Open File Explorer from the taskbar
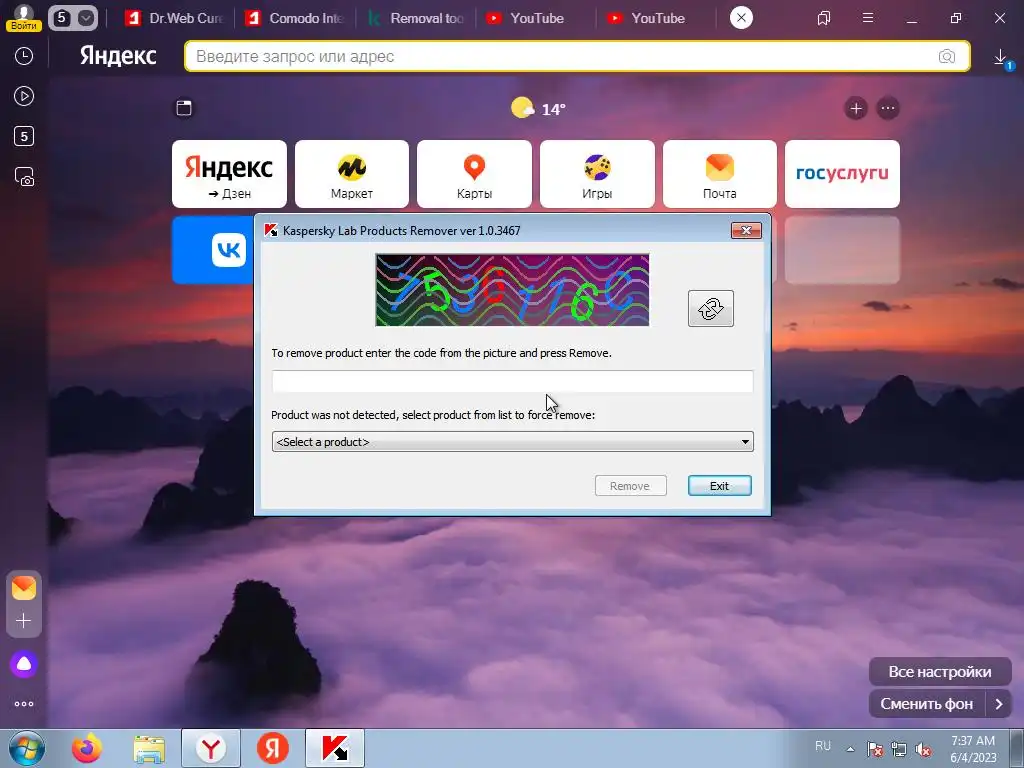The image size is (1024, 768). click(149, 748)
